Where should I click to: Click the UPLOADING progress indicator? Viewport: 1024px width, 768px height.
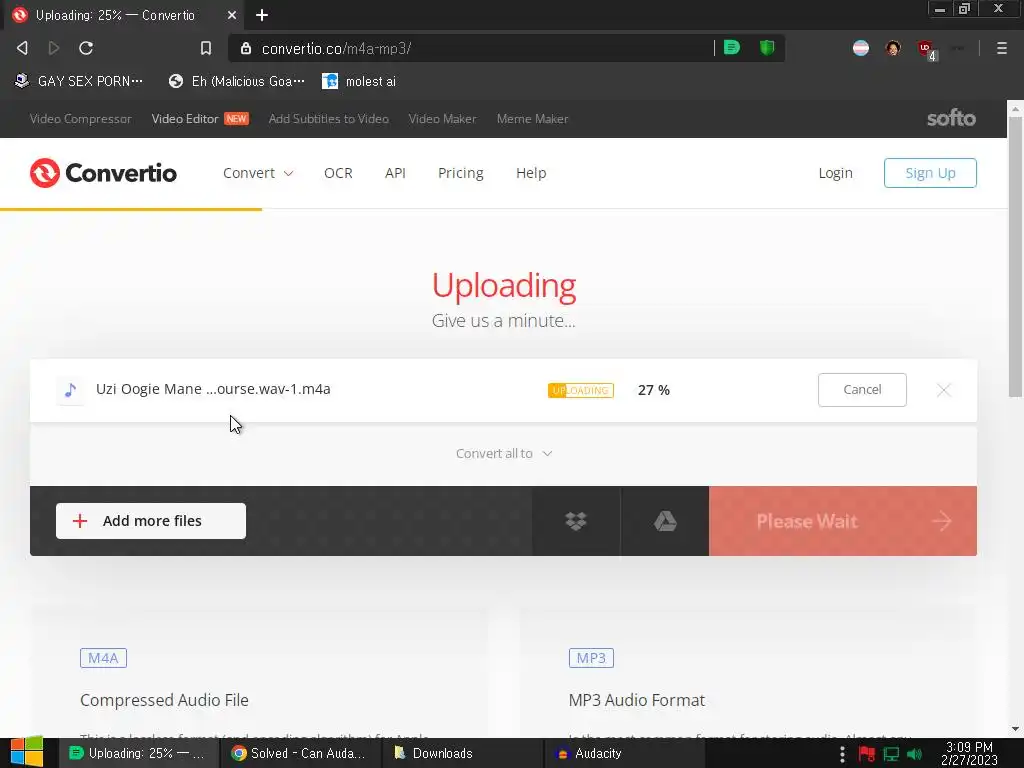(581, 391)
